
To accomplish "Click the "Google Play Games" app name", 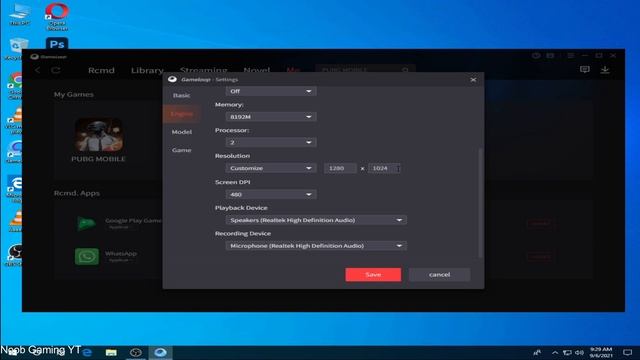I will (x=133, y=220).
